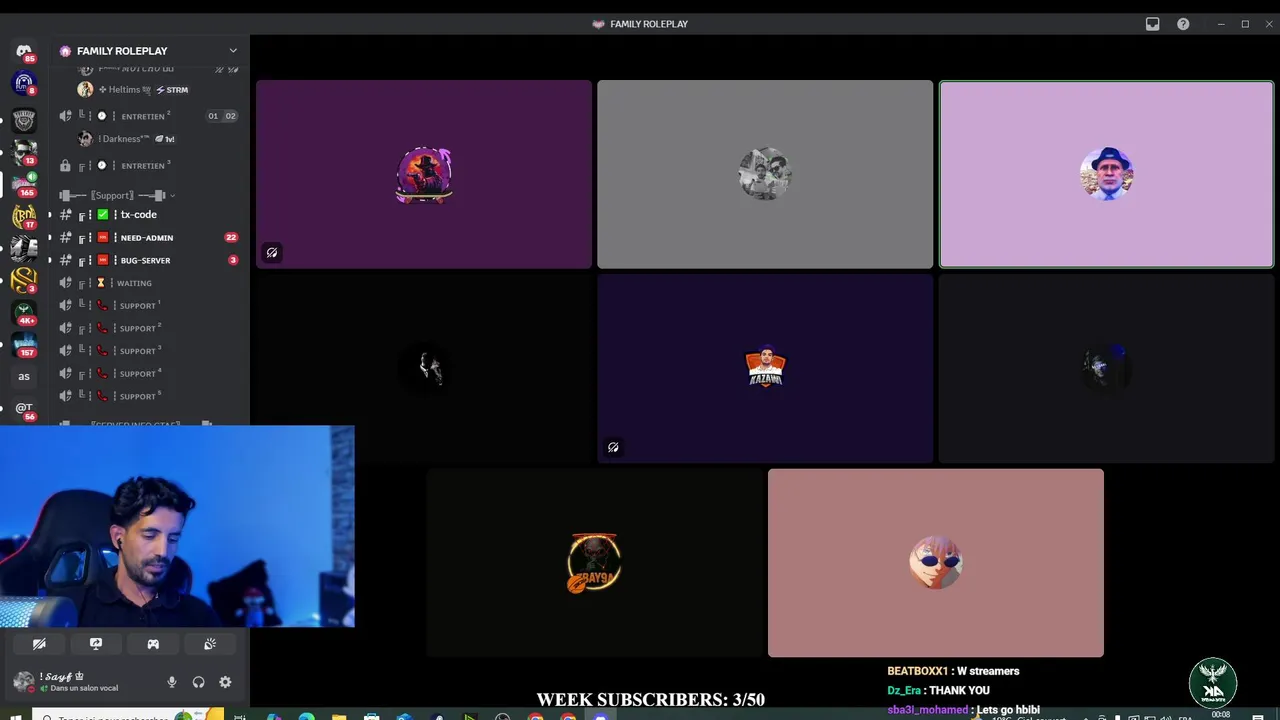Image resolution: width=1280 pixels, height=720 pixels.
Task: Open gold S server with 3 badge
Action: 24,280
